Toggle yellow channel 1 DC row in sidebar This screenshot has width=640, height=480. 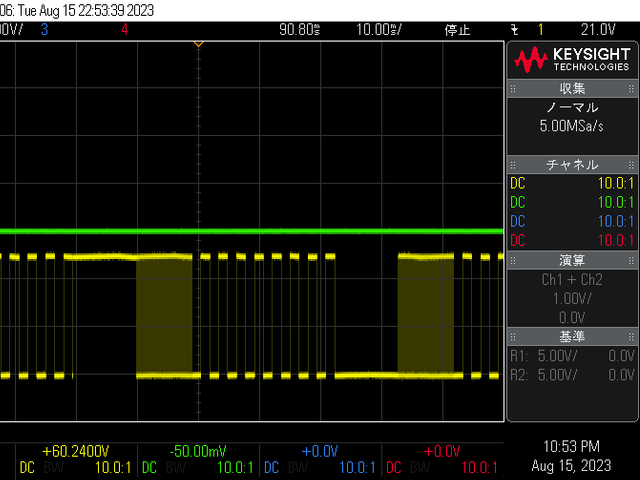tap(572, 183)
